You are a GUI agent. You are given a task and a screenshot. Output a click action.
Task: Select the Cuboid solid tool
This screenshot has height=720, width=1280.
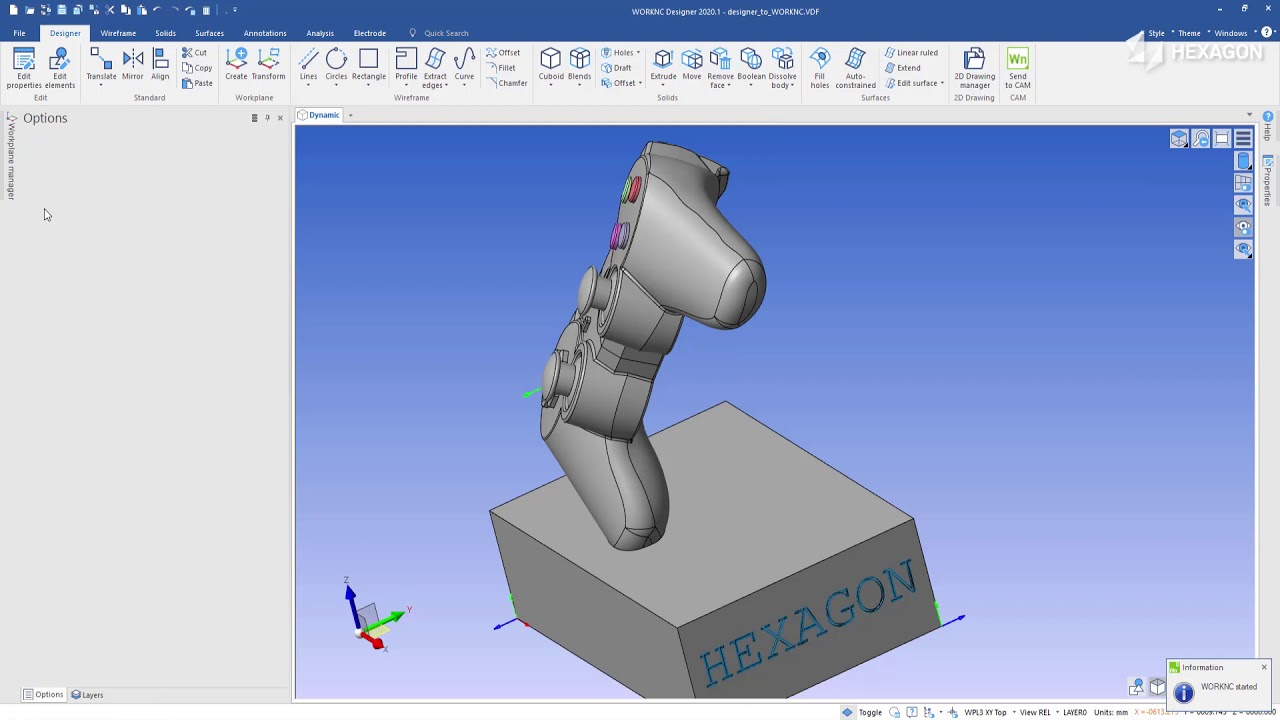coord(551,65)
